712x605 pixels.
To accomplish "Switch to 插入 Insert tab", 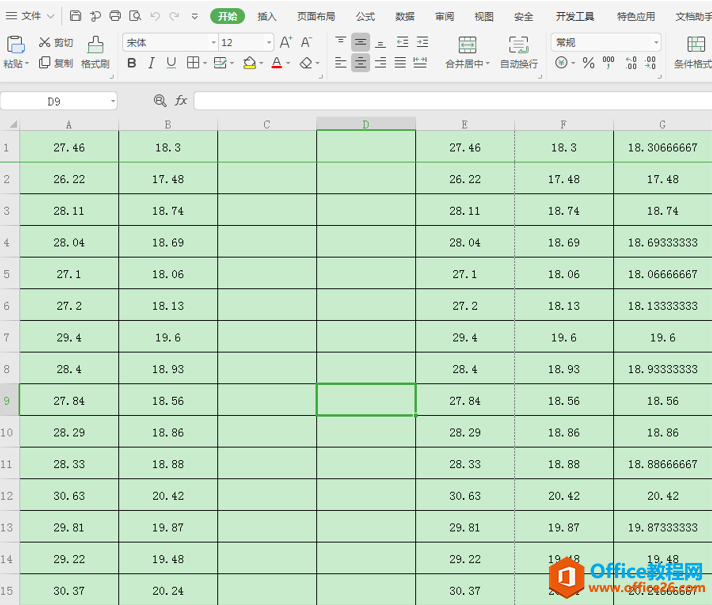I will point(267,17).
